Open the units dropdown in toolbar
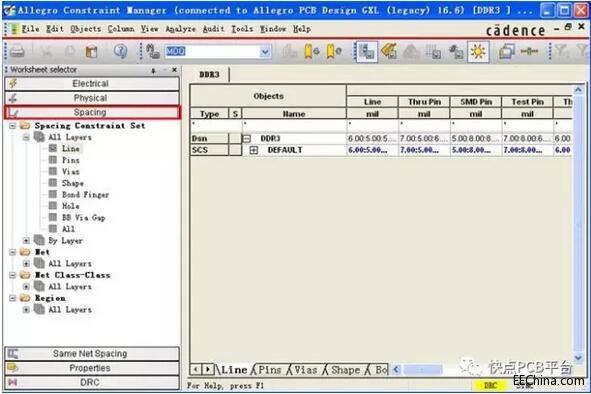 pyautogui.click(x=265, y=51)
